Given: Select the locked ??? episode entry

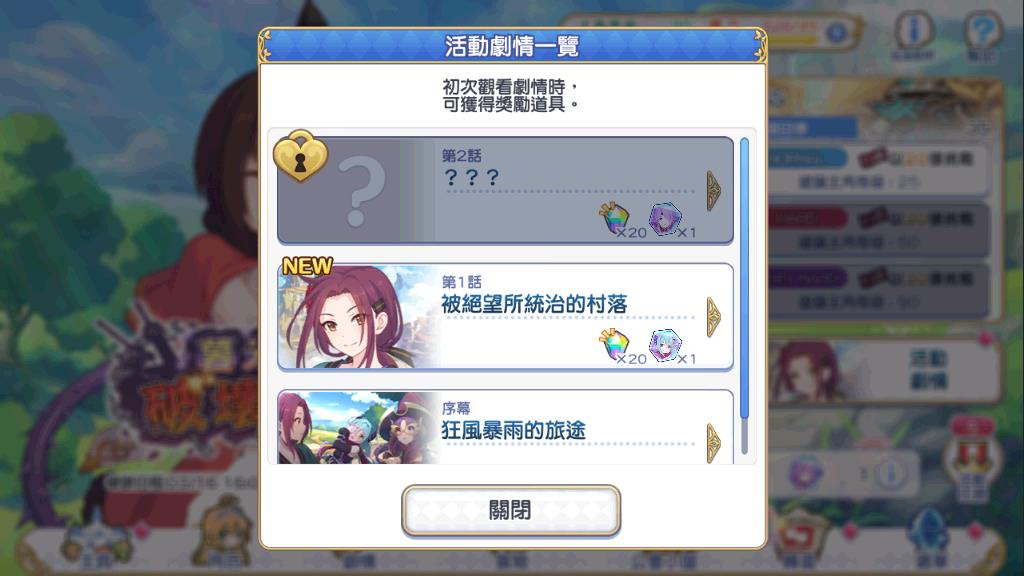Looking at the screenshot, I should point(505,190).
